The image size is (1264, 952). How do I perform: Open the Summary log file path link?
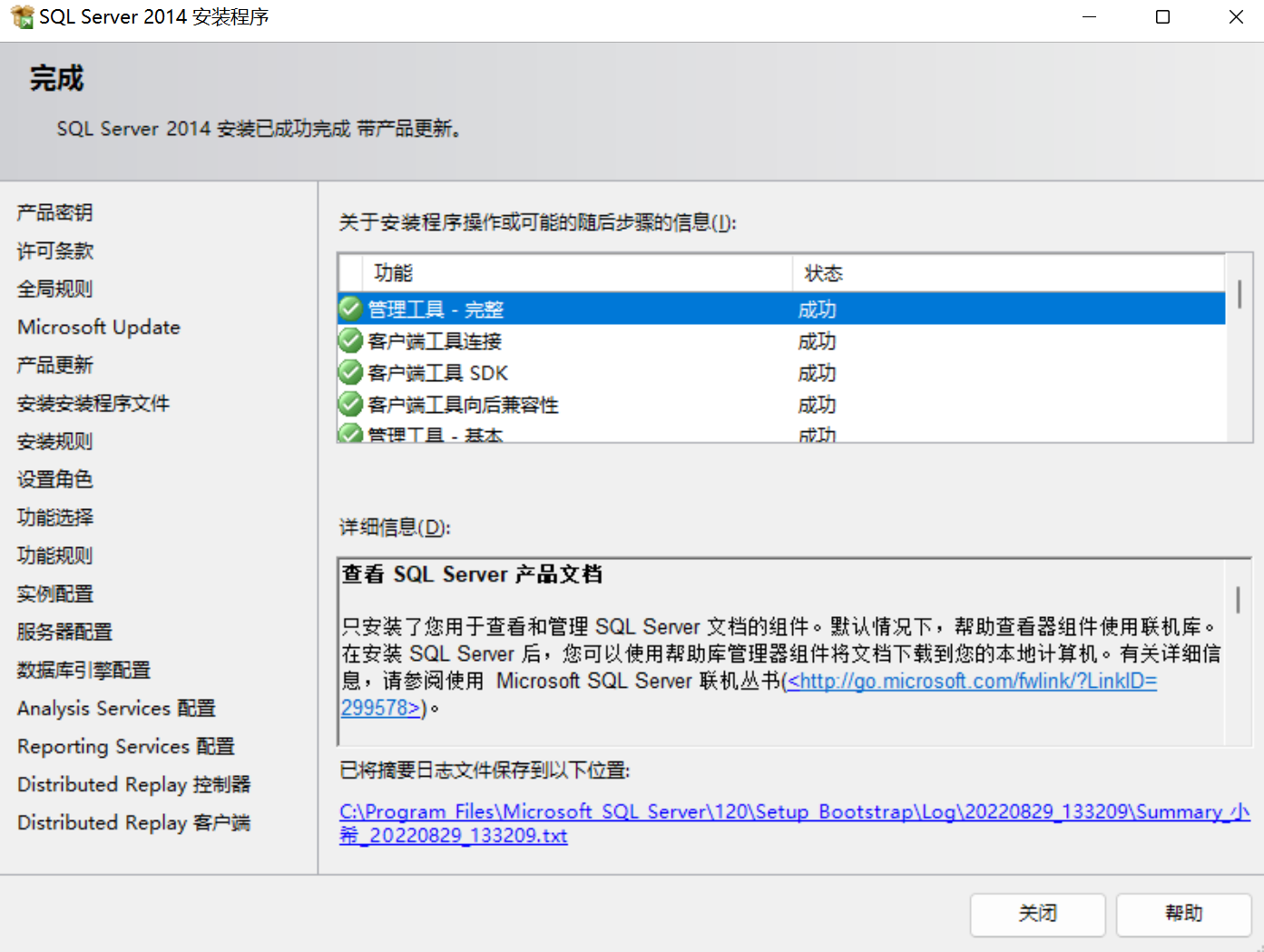click(795, 824)
